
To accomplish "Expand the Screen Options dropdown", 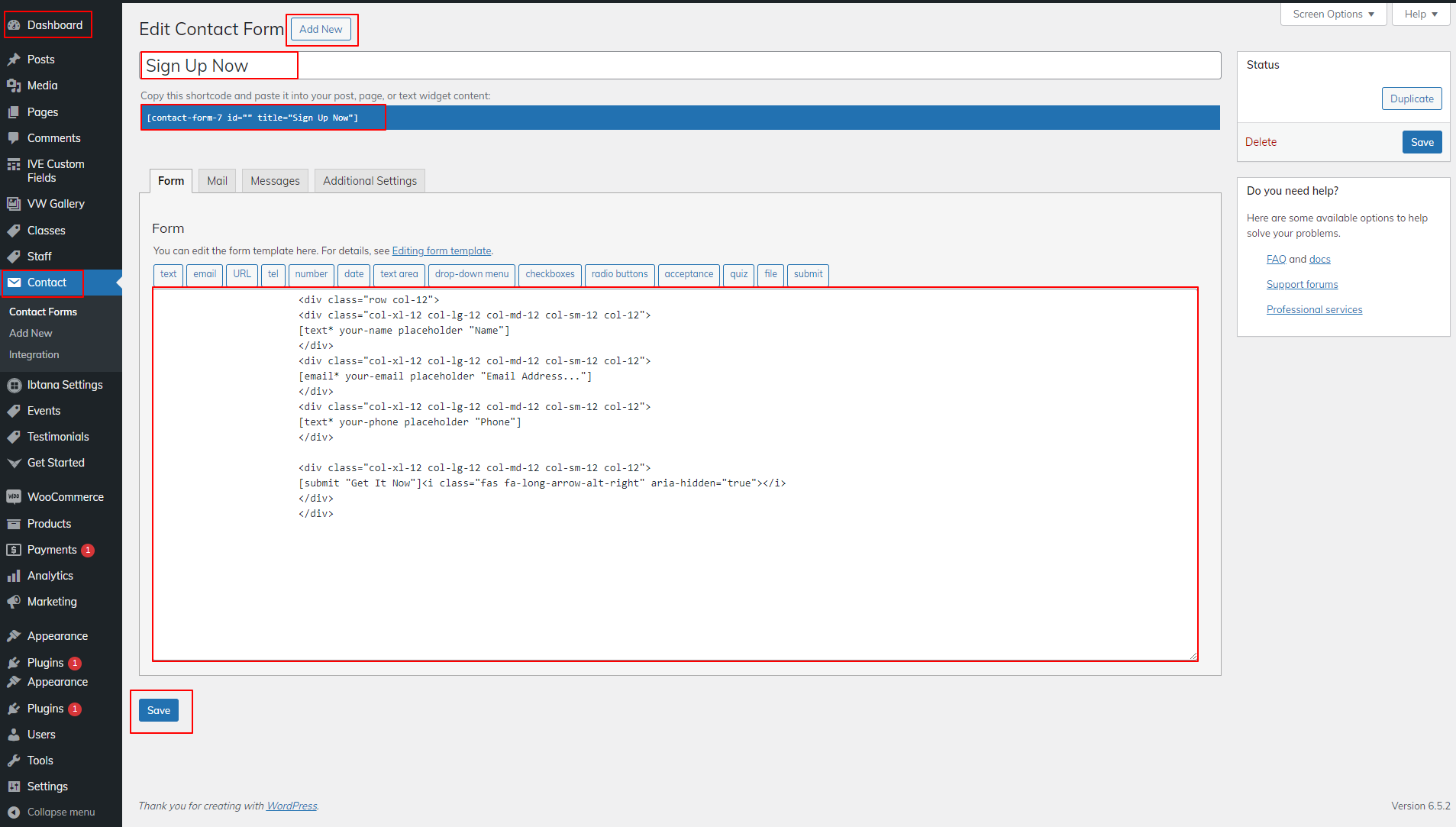I will (x=1333, y=15).
